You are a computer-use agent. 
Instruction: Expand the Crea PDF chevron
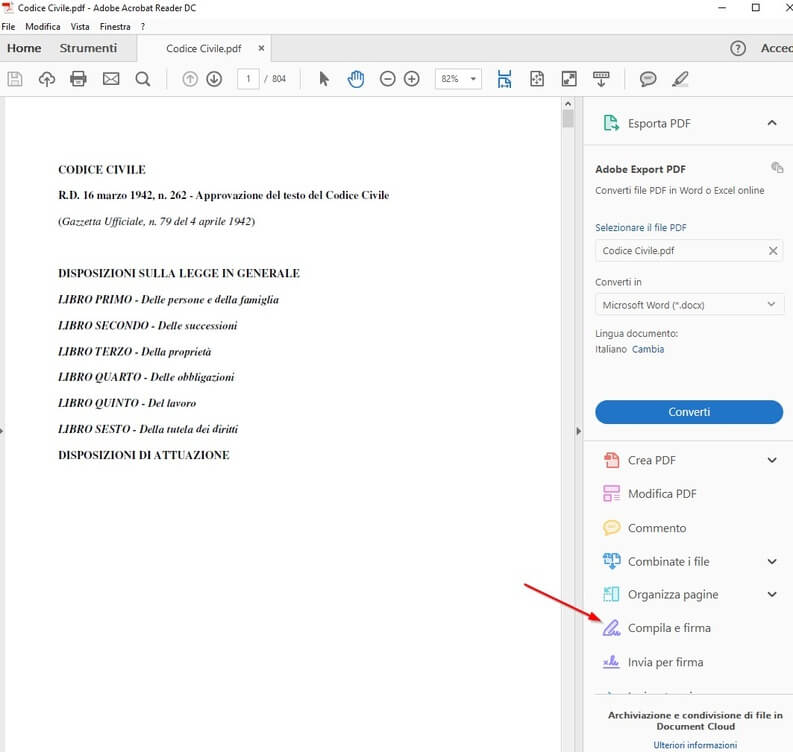[772, 460]
